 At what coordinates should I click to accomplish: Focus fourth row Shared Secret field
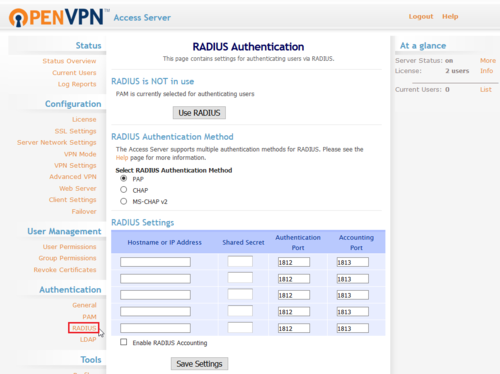point(240,311)
